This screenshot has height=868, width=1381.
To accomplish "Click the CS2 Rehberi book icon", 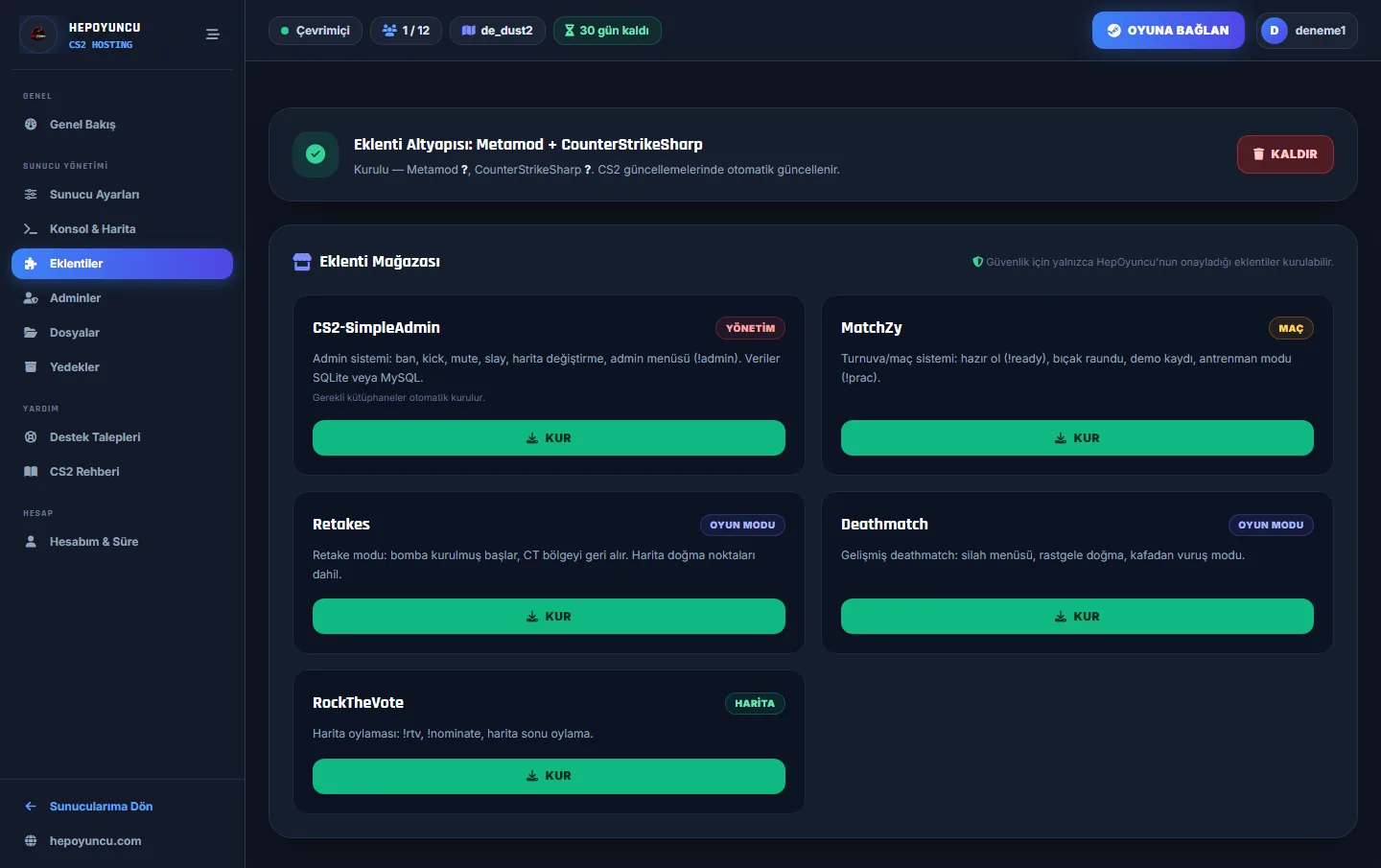I will (x=31, y=472).
